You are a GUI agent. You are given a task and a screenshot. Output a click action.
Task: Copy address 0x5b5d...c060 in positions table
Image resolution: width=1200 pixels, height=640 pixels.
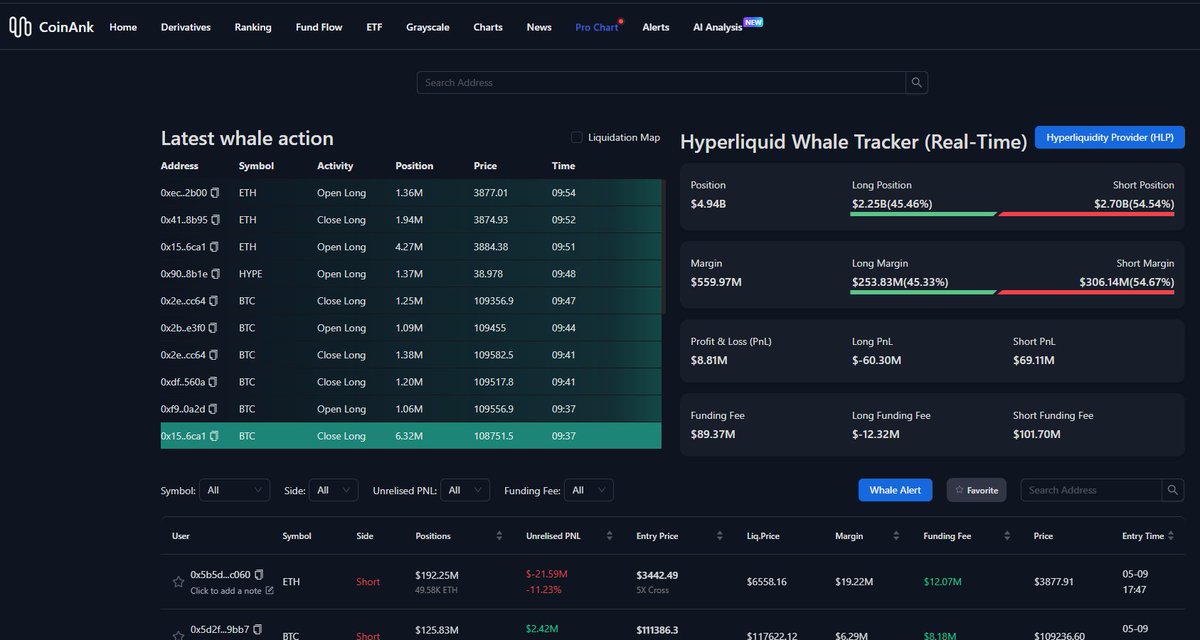[259, 574]
